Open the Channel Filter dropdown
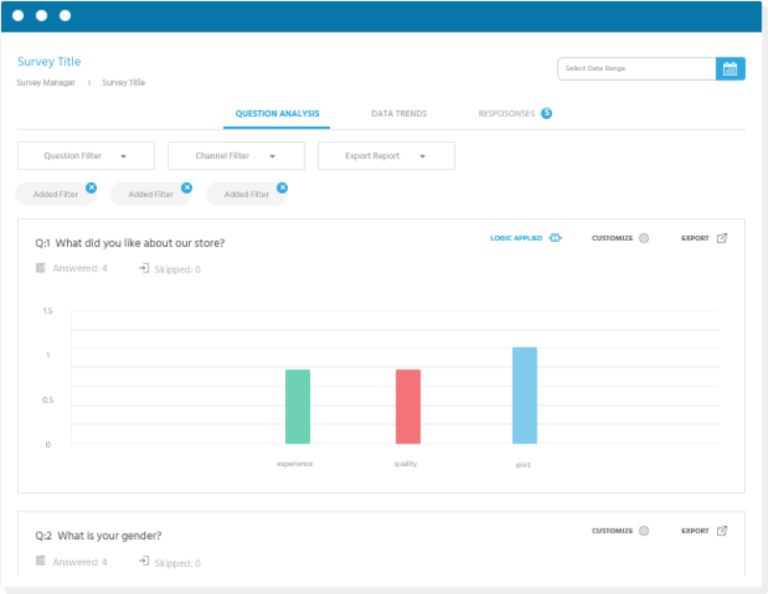Image resolution: width=768 pixels, height=594 pixels. click(236, 156)
